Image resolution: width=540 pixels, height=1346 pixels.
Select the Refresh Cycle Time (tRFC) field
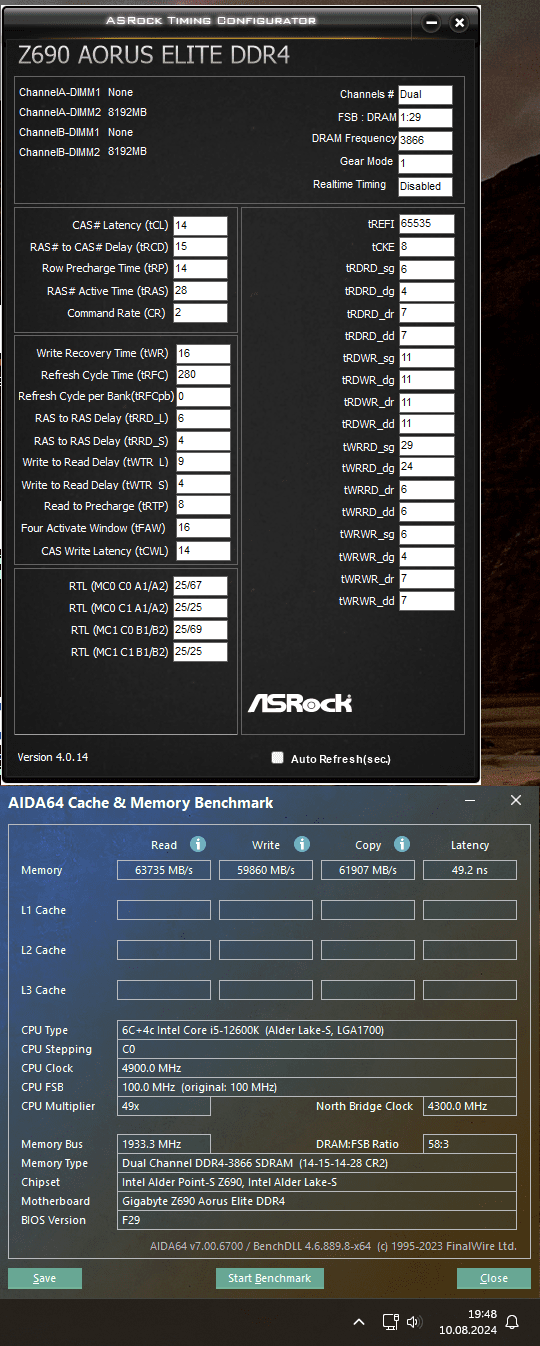click(203, 375)
